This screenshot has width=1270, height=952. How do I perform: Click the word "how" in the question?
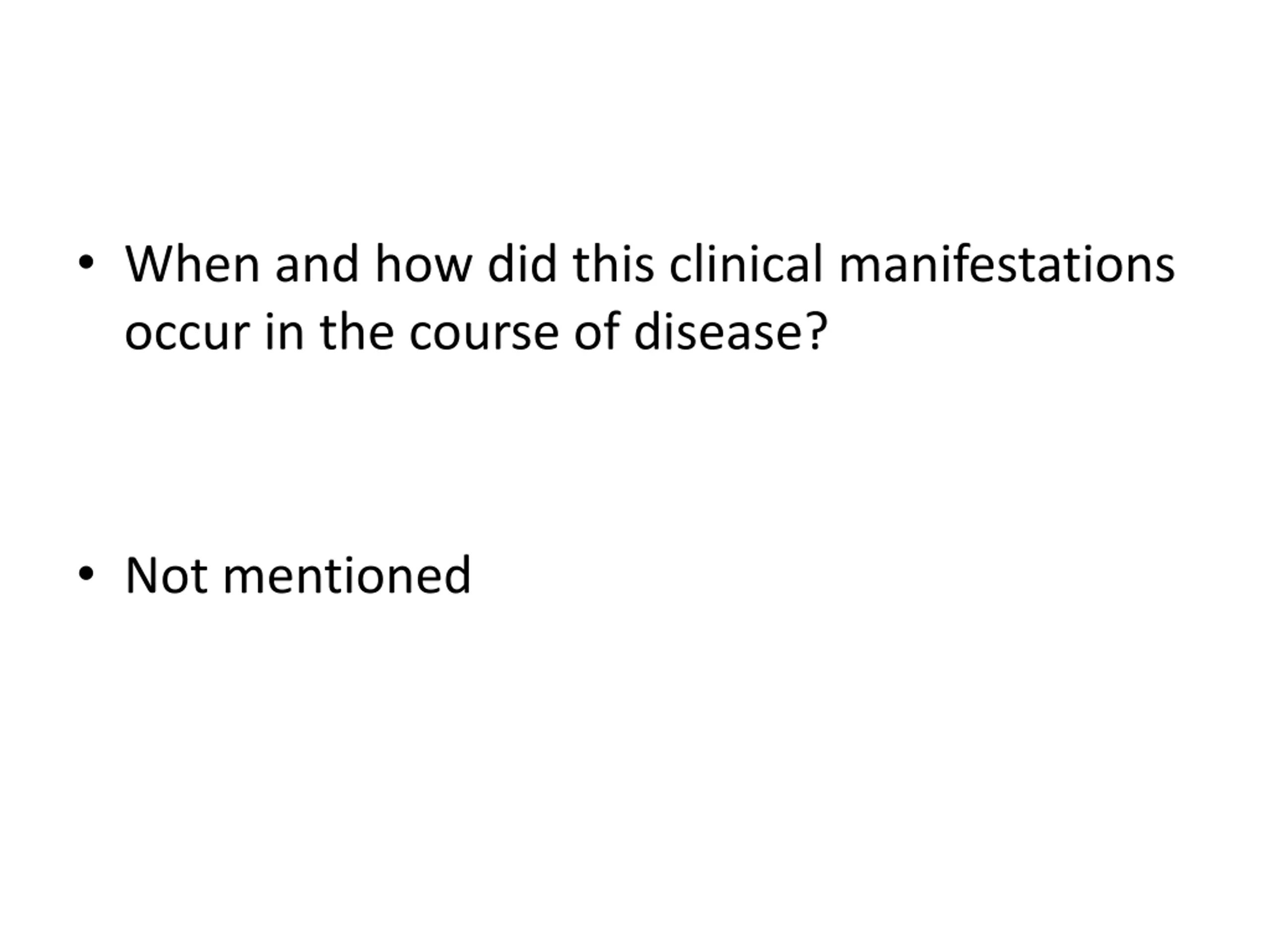pyautogui.click(x=424, y=264)
